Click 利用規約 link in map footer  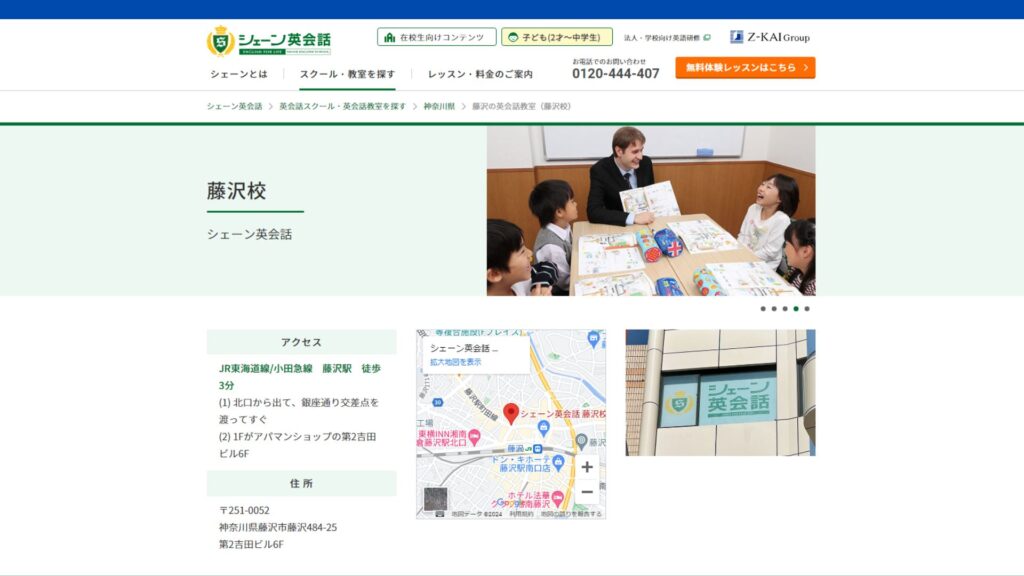[x=521, y=515]
